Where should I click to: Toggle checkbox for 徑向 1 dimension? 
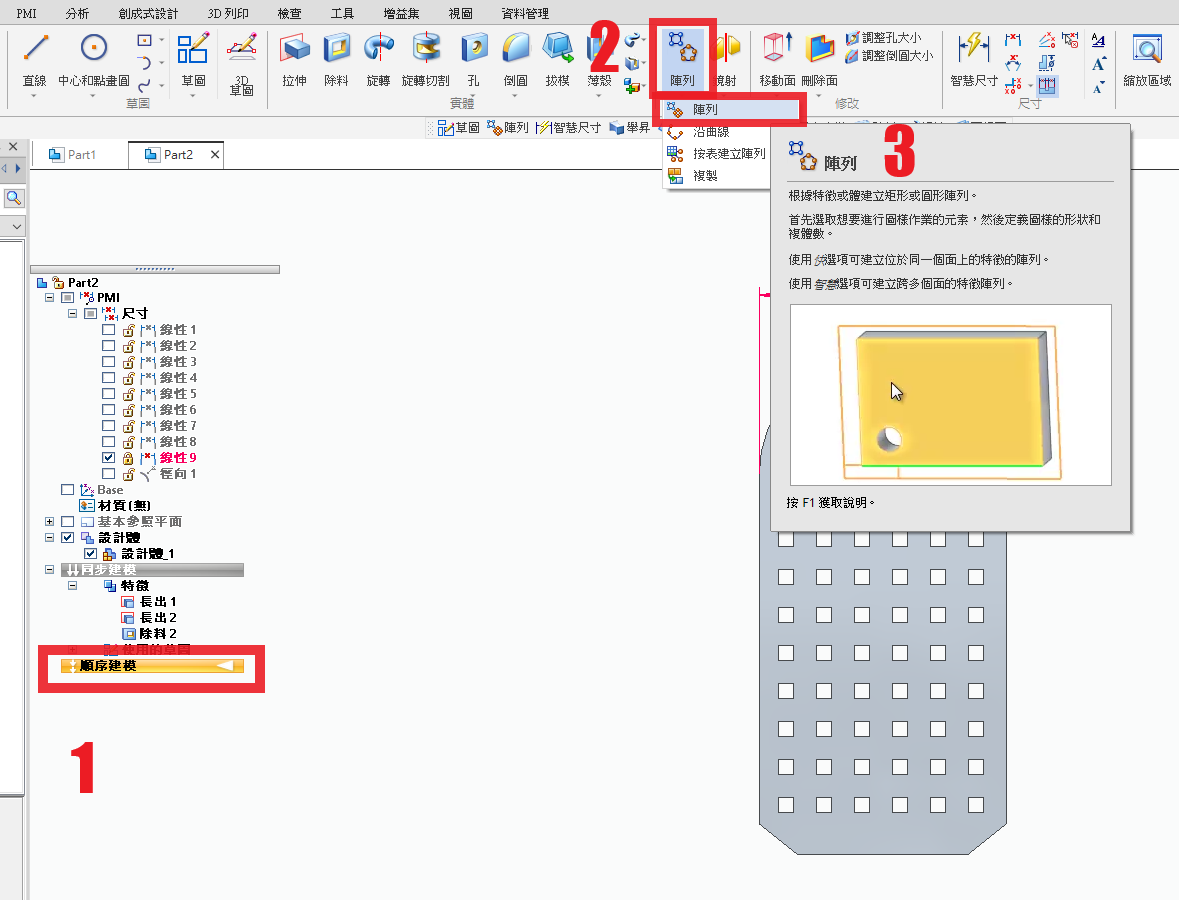click(x=108, y=474)
